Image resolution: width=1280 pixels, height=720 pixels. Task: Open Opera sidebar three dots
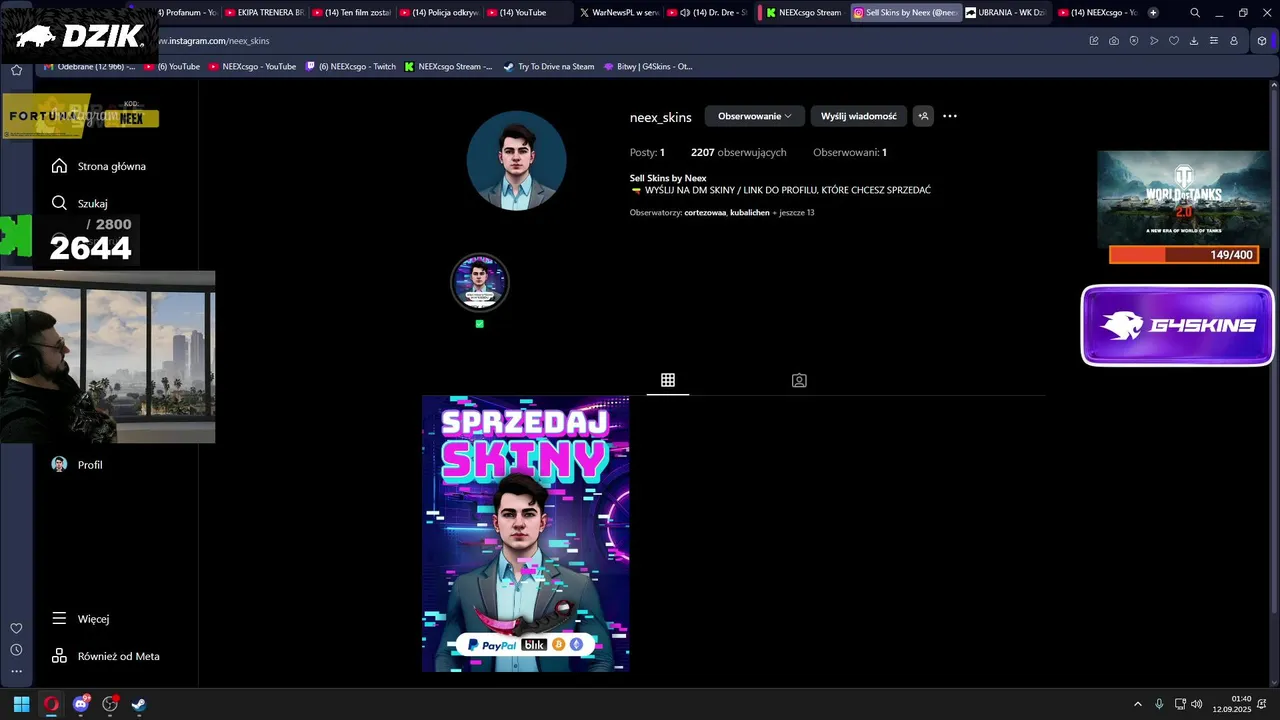tap(16, 672)
